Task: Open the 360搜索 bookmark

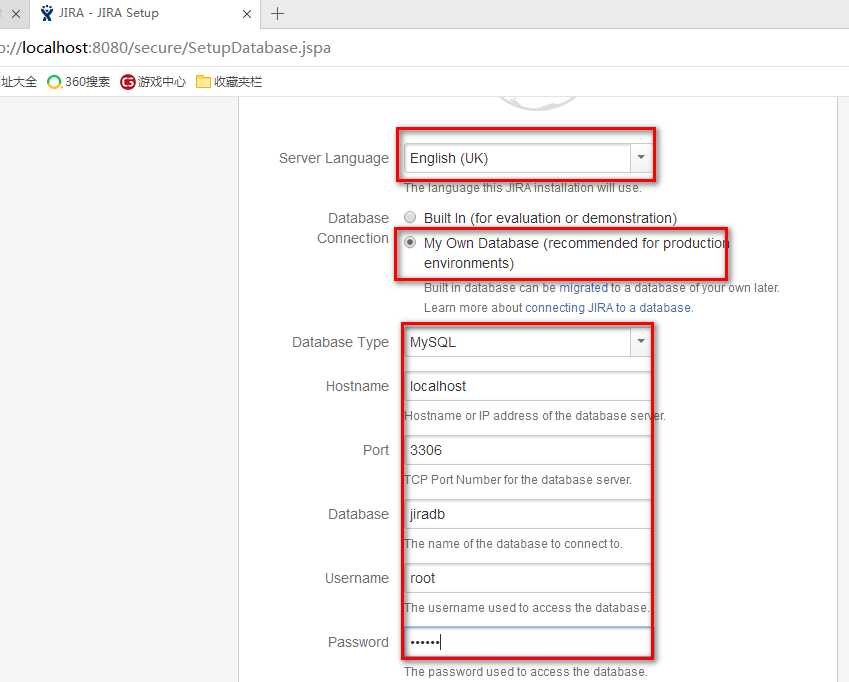Action: [x=79, y=82]
